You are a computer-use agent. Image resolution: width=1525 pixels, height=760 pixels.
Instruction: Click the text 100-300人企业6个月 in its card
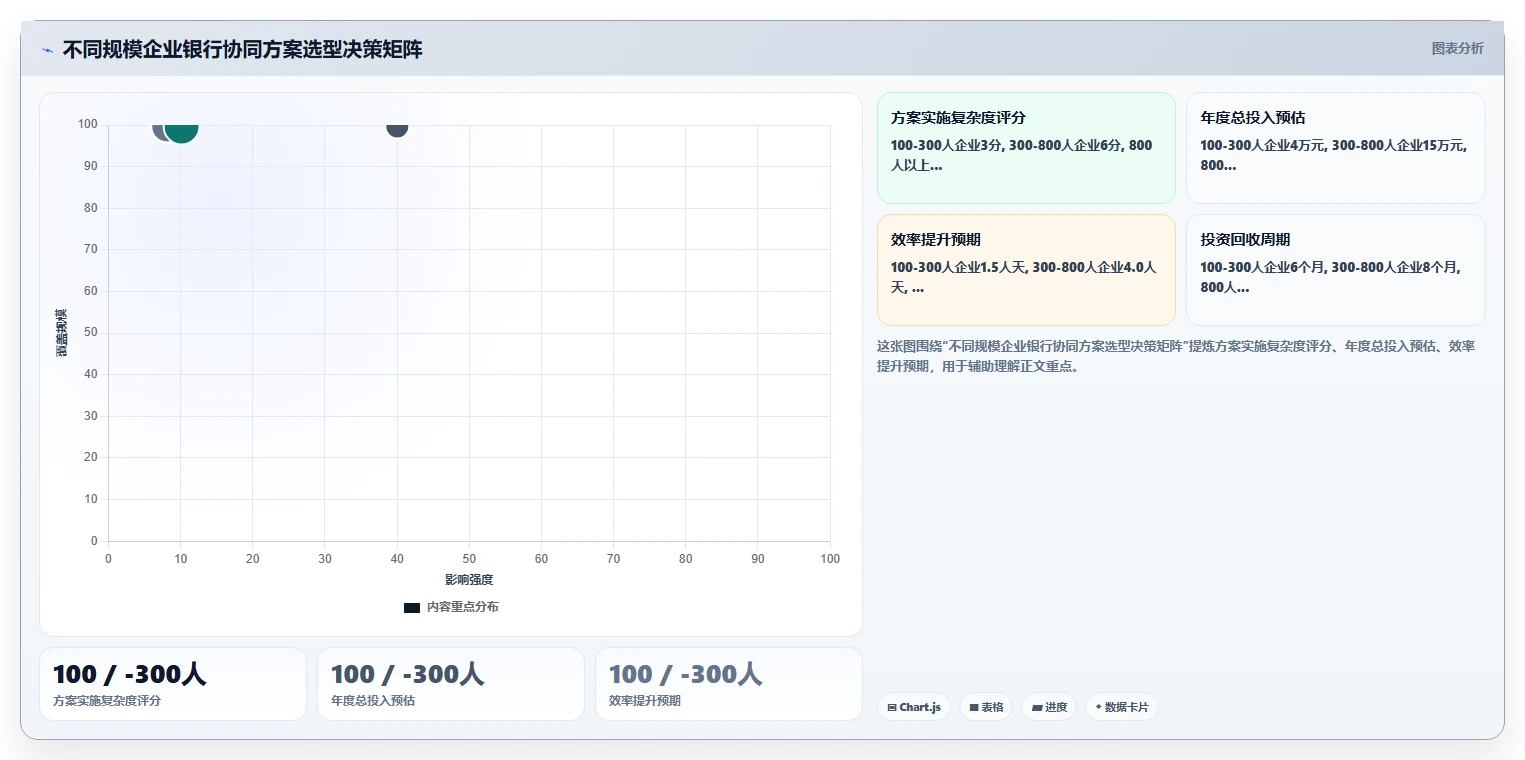[x=1262, y=267]
